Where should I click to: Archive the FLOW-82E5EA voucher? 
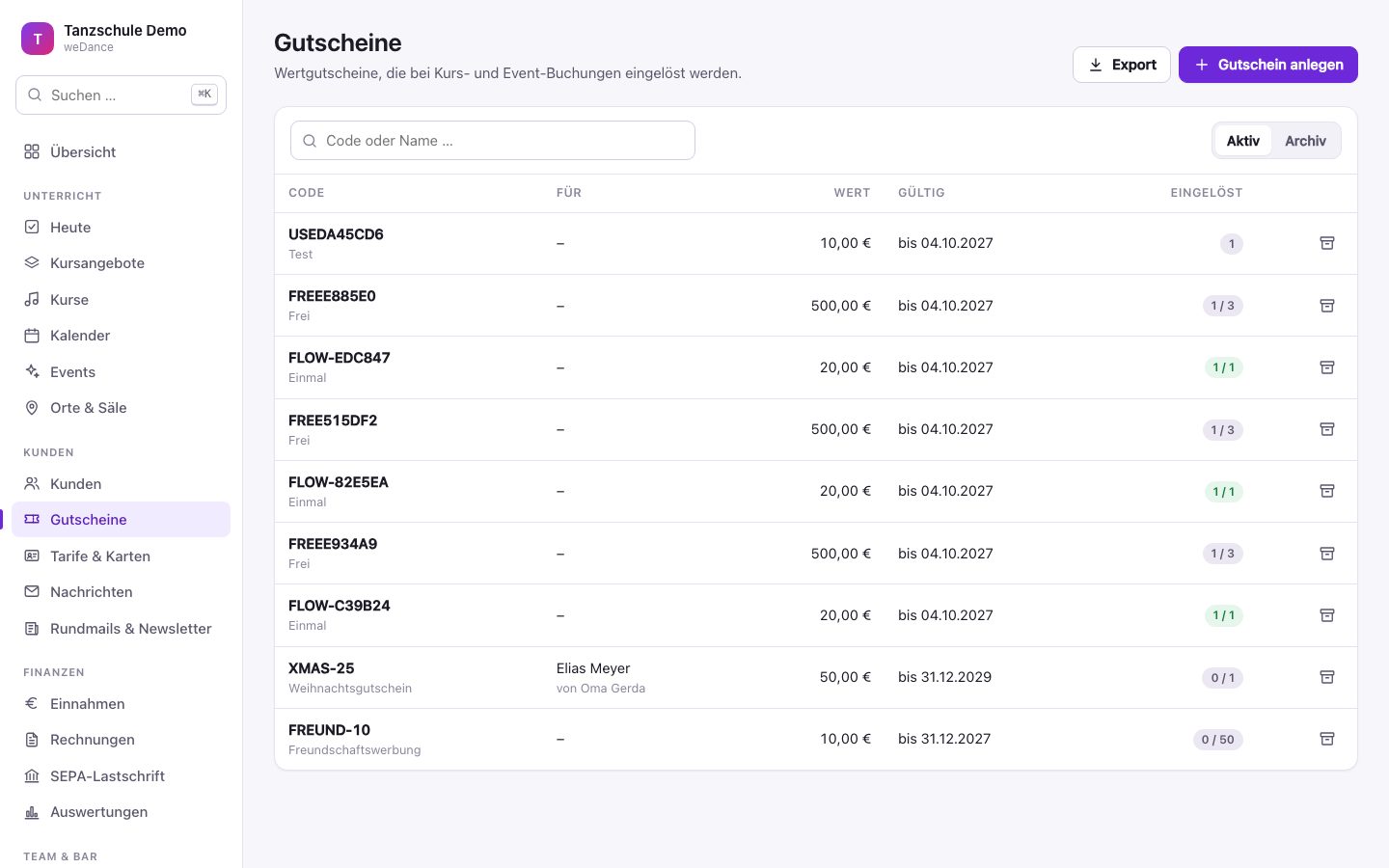(1327, 491)
